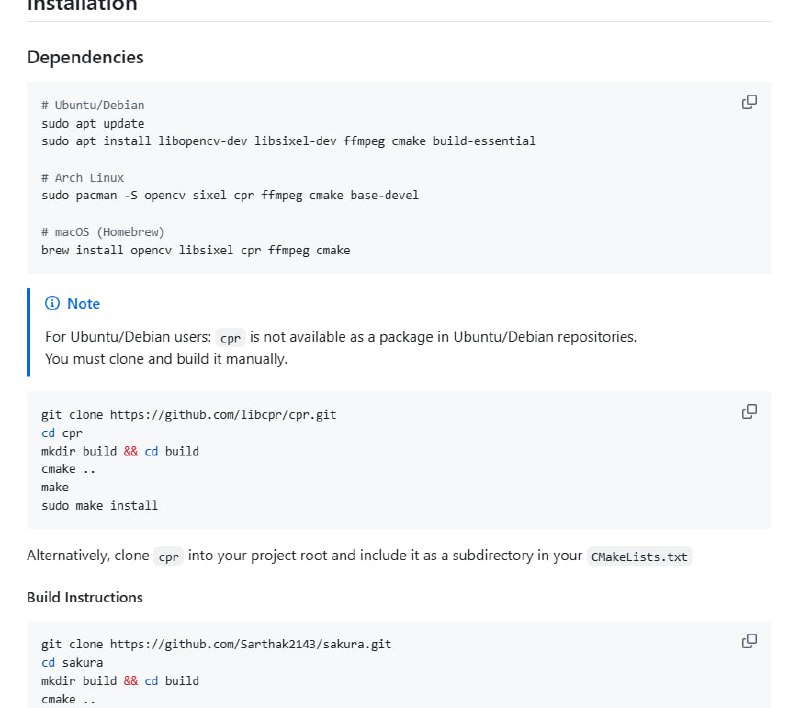
Task: Copy the sakura build instructions code block
Action: 749,641
